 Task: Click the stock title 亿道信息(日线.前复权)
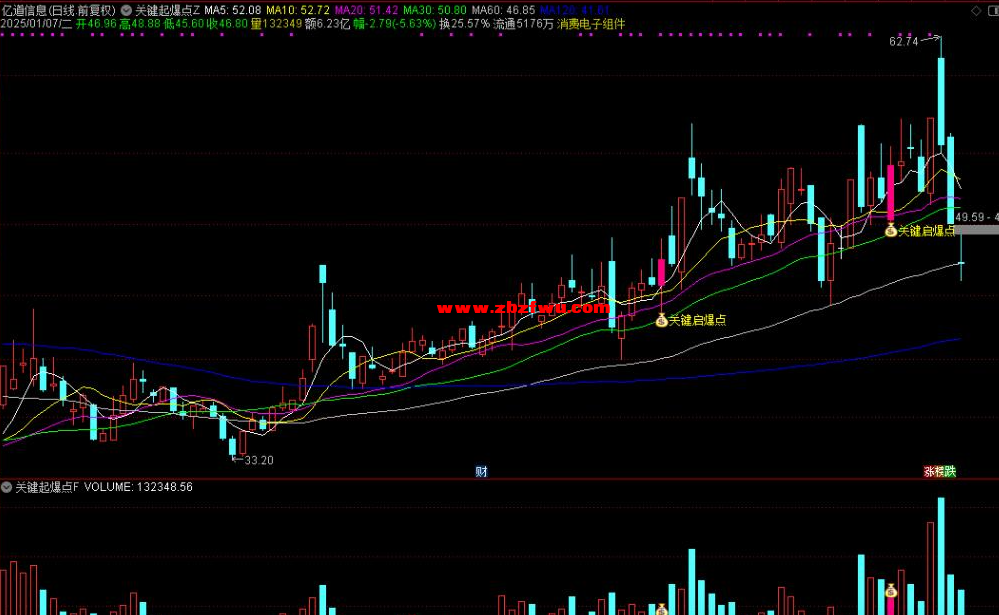(x=59, y=10)
